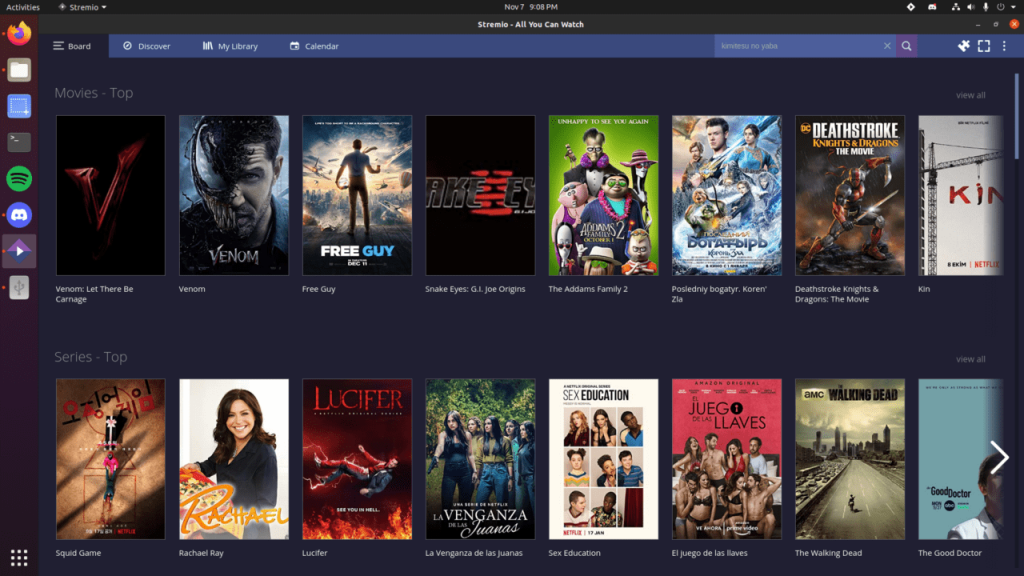The width and height of the screenshot is (1024, 576).
Task: Show next Series - Top items arrow
Action: pyautogui.click(x=999, y=457)
